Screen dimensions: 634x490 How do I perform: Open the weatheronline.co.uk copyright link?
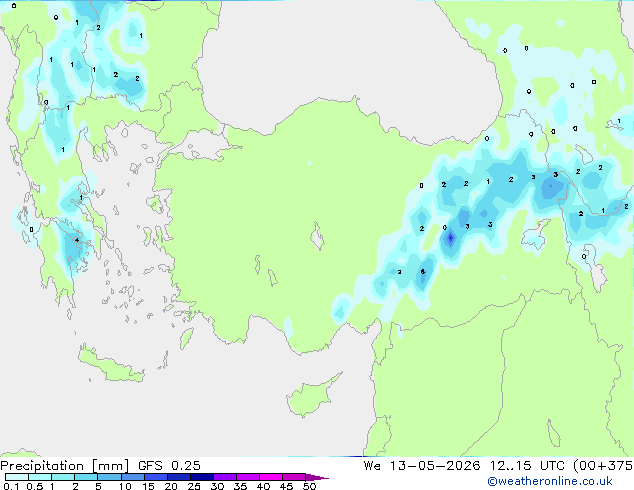(x=550, y=481)
